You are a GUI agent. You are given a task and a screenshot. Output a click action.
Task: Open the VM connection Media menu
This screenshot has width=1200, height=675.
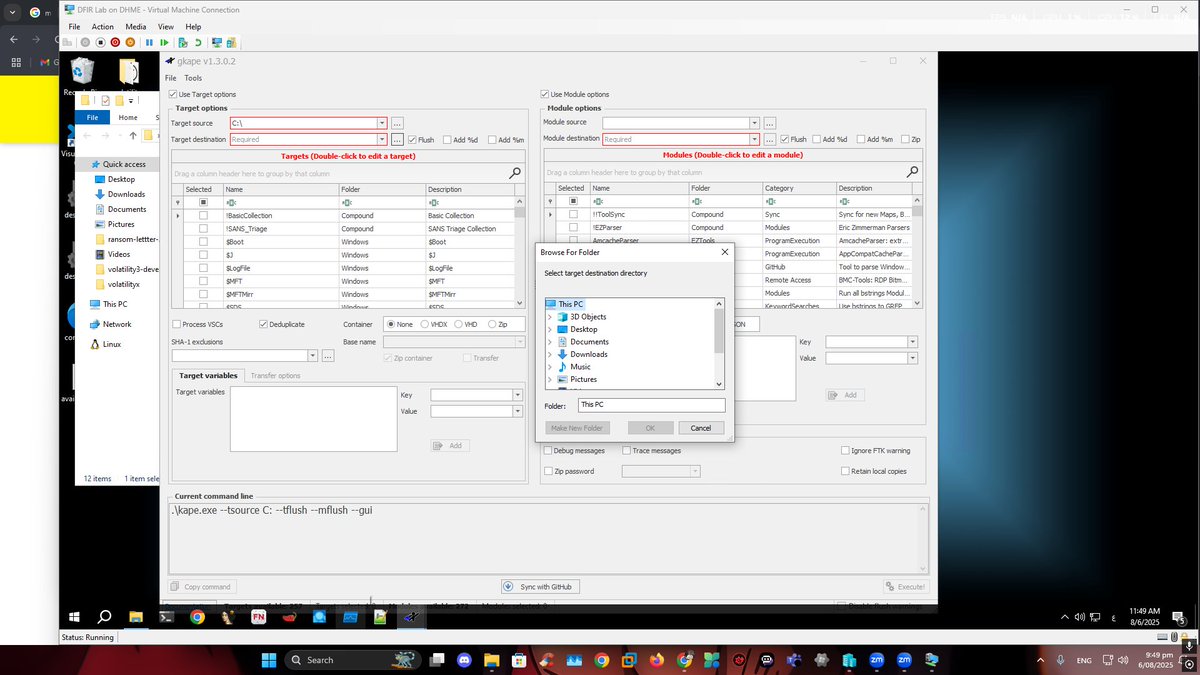pyautogui.click(x=136, y=26)
